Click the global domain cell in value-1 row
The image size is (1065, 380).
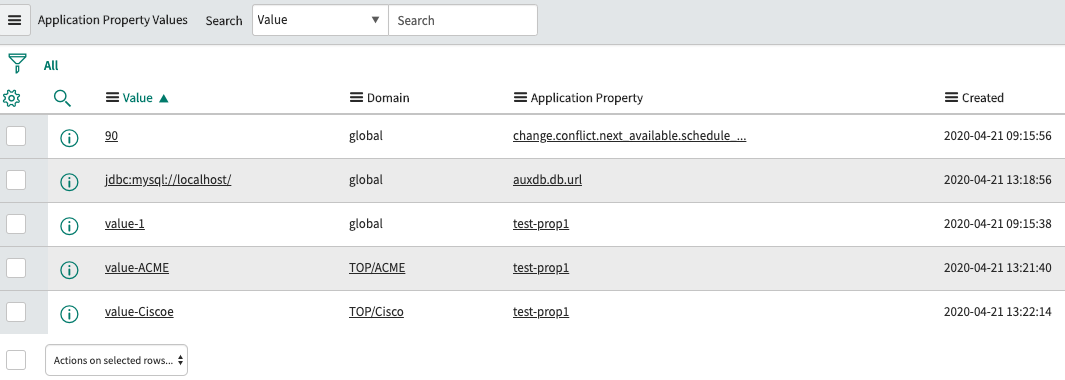point(366,224)
